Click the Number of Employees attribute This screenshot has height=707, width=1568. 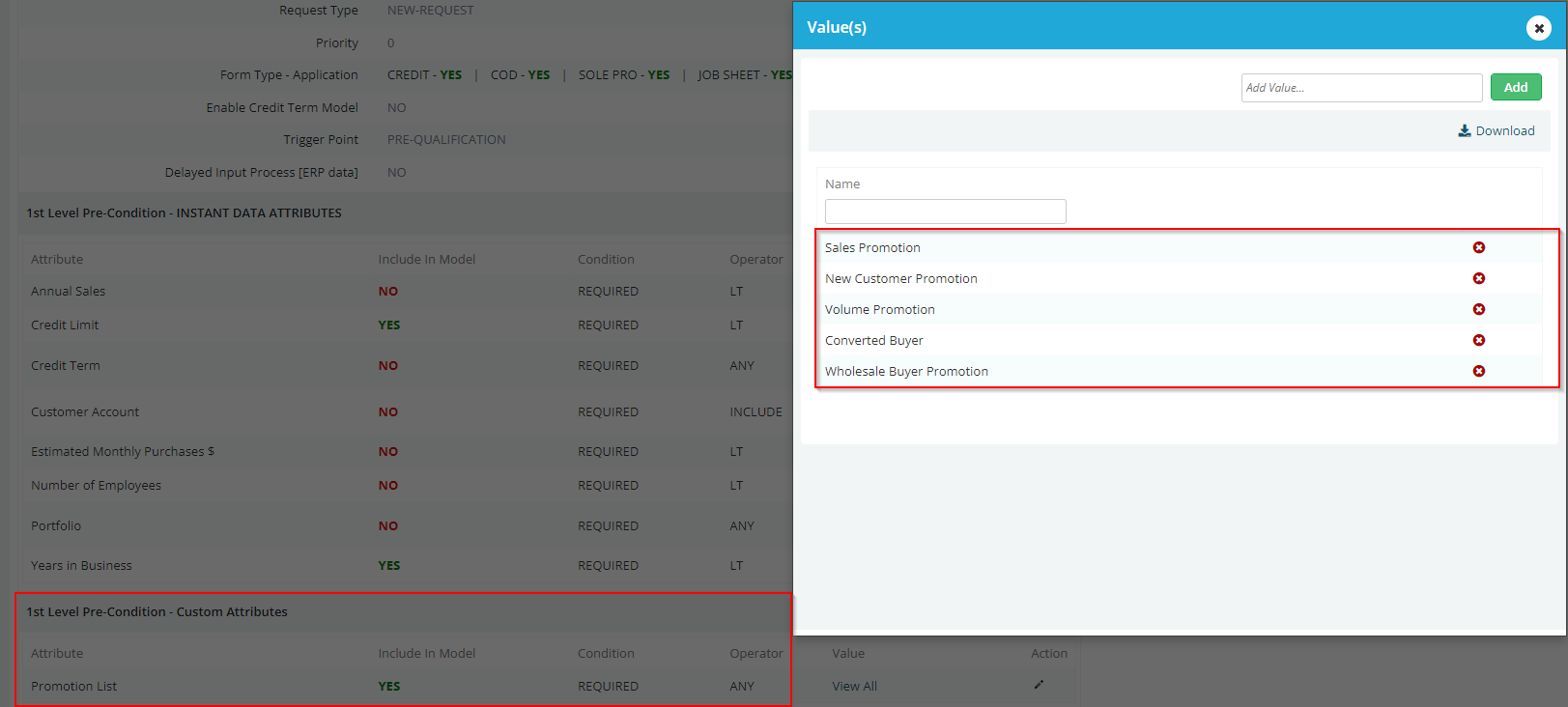coord(96,485)
